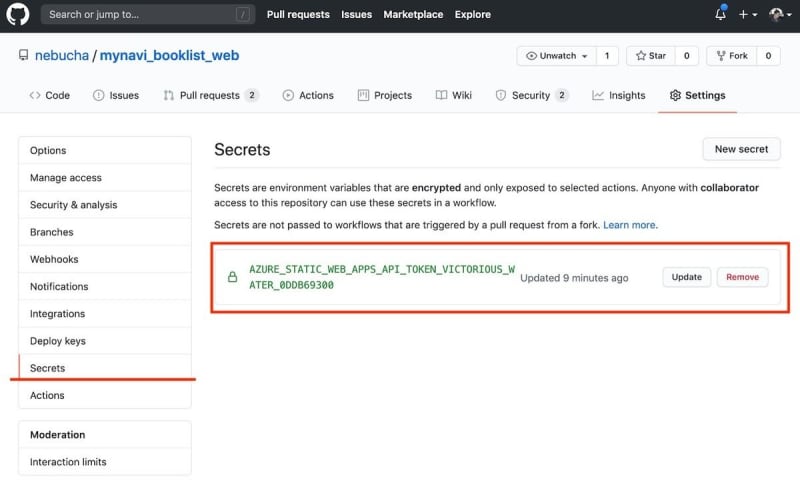This screenshot has height=487, width=800.
Task: Switch to the Code tab
Action: 49,95
